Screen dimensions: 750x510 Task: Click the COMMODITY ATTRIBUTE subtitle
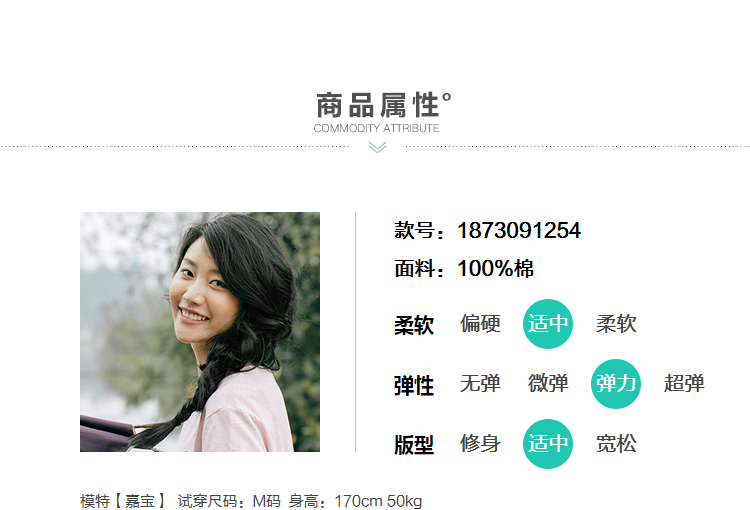coord(376,128)
